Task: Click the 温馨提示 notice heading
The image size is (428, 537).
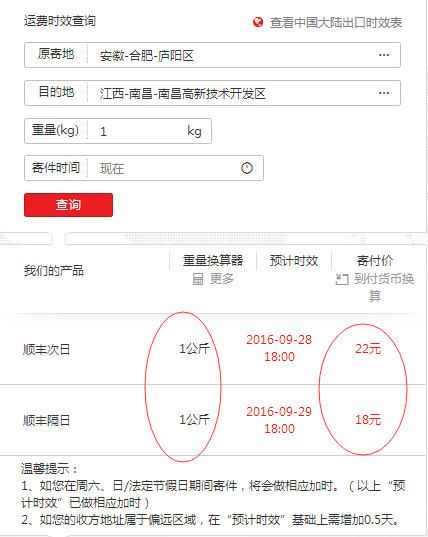Action: (50, 469)
